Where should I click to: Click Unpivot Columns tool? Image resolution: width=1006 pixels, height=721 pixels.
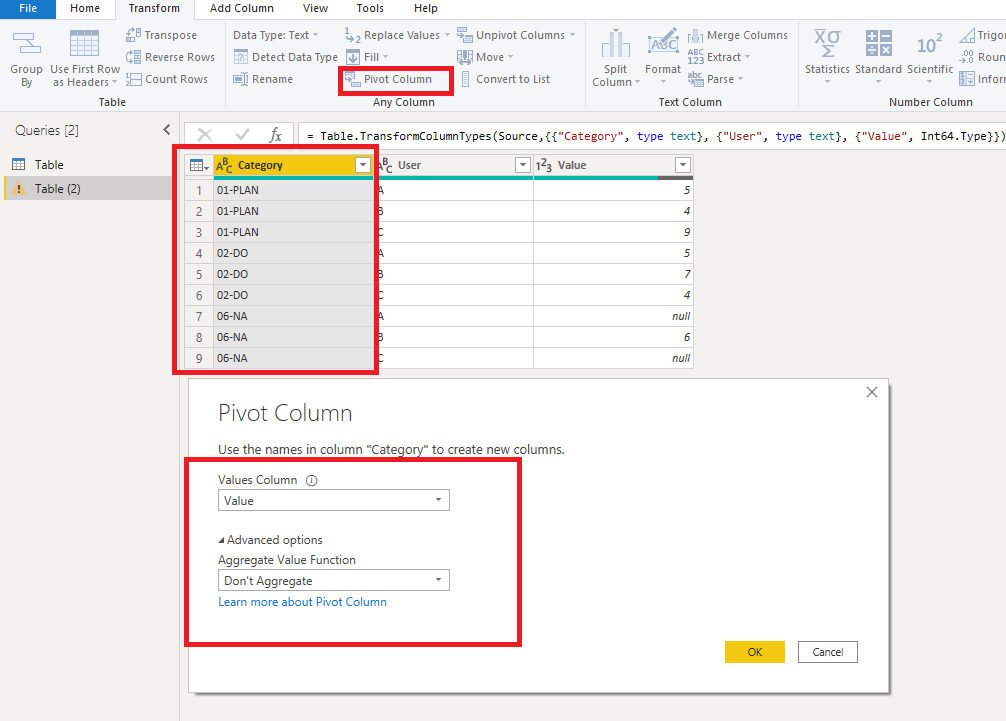click(516, 35)
